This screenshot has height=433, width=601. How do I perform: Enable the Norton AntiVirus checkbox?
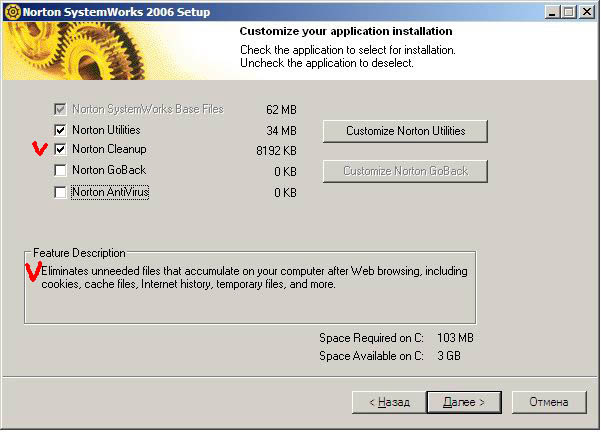(x=60, y=192)
